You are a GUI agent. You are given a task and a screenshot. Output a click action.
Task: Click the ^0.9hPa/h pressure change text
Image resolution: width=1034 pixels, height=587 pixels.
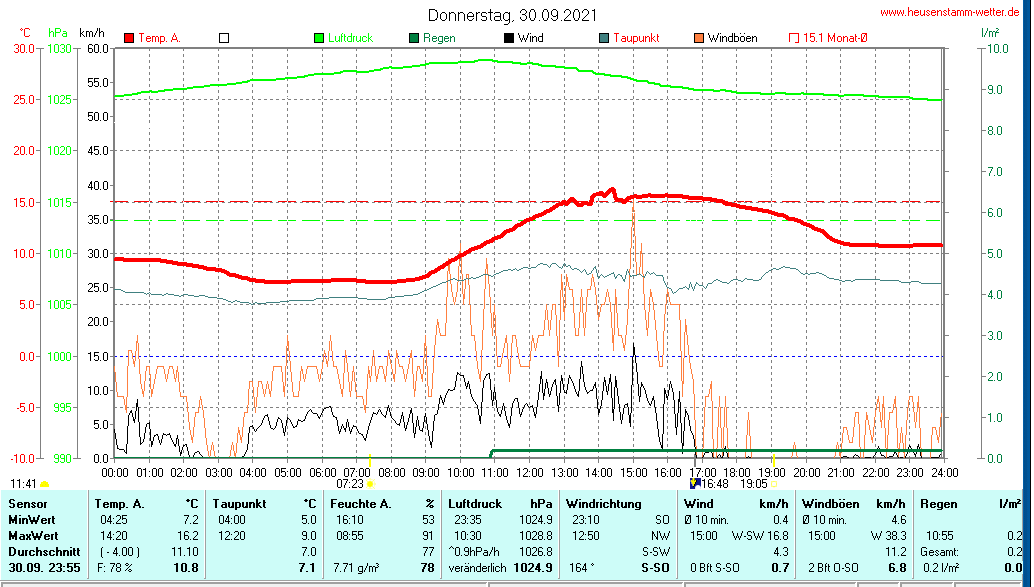pos(473,551)
